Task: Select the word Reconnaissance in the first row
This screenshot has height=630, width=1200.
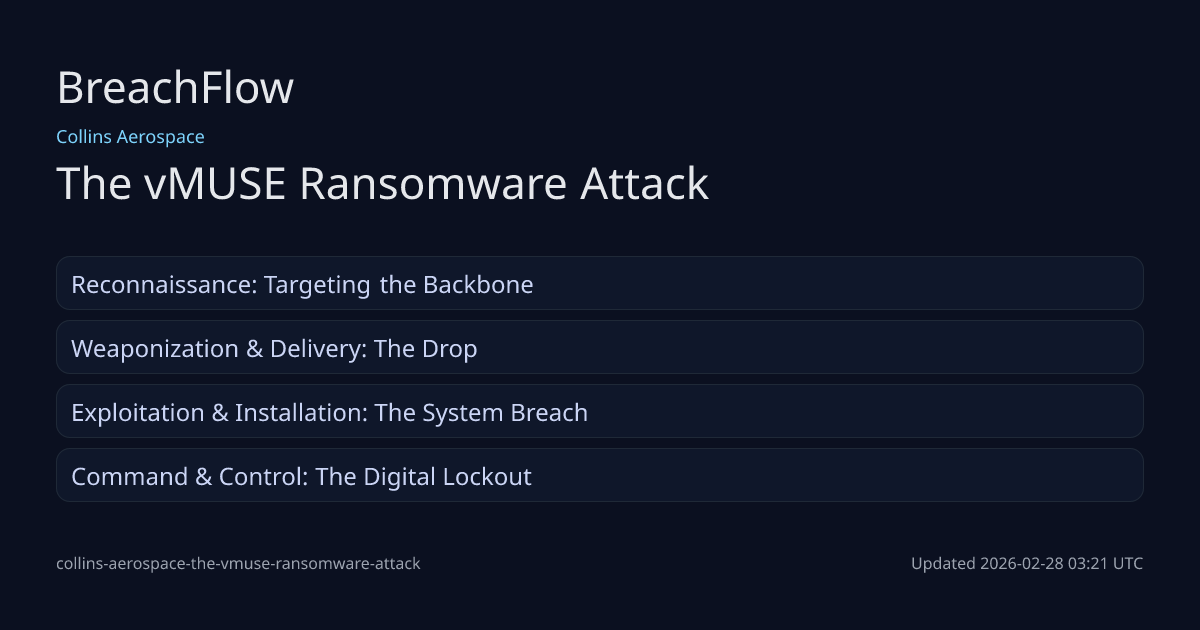Action: click(x=163, y=285)
